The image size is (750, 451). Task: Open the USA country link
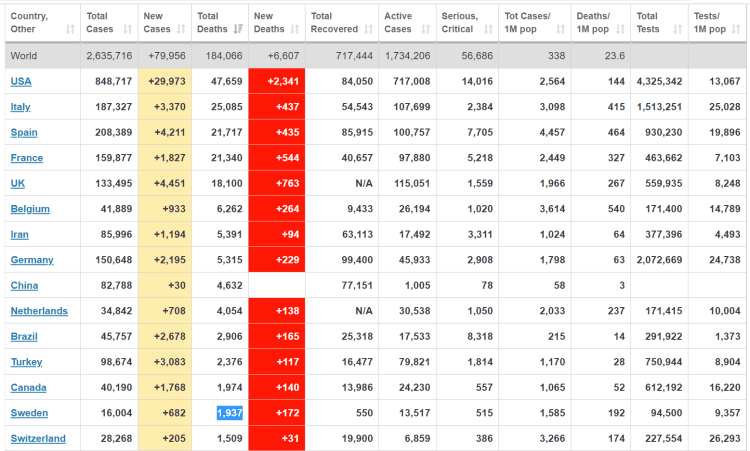click(21, 81)
